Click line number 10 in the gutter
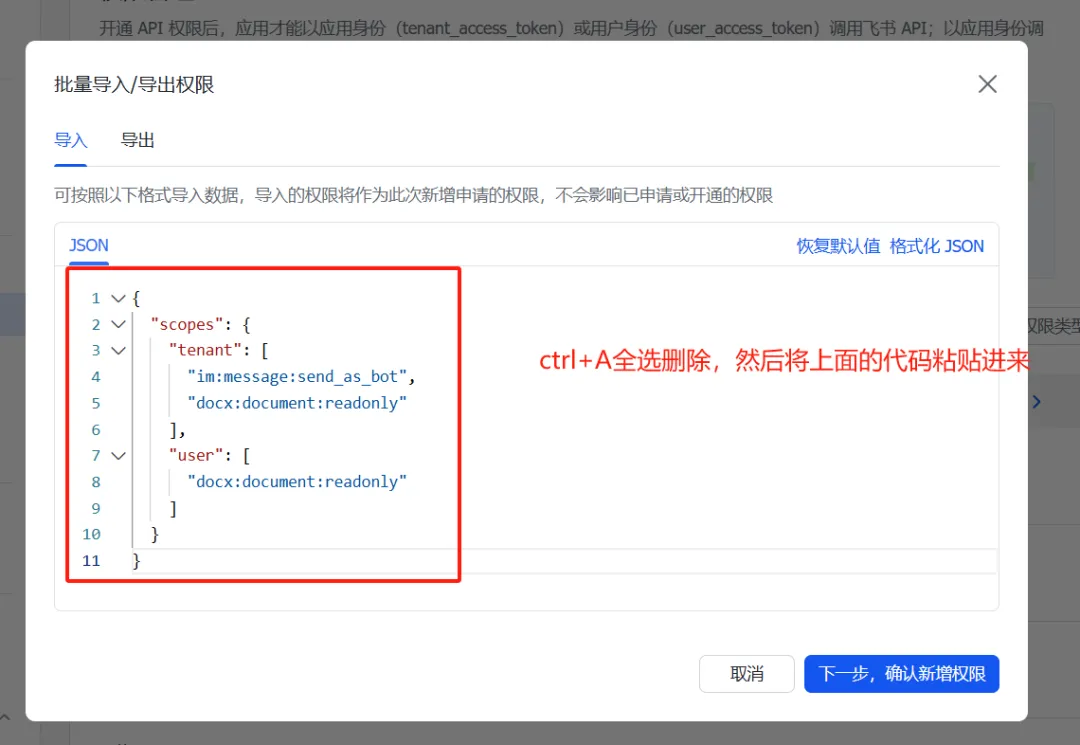Screen dimensions: 1080x745 click(x=92, y=534)
